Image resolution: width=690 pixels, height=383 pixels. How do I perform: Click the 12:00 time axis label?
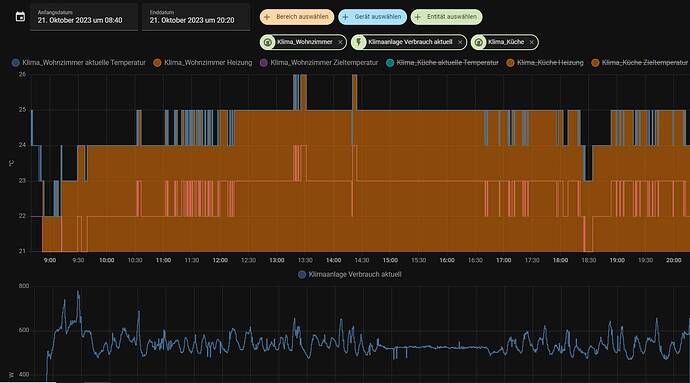point(220,261)
